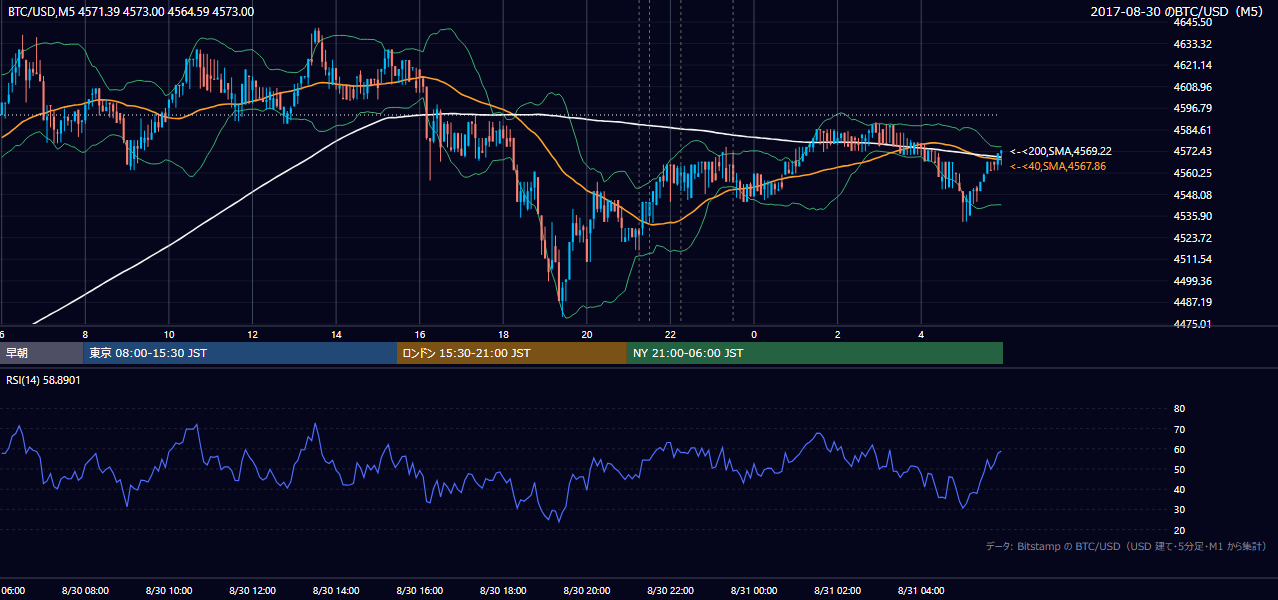Select the NY 21:00-06:00 JST session bar
The height and width of the screenshot is (600, 1278).
[x=815, y=353]
